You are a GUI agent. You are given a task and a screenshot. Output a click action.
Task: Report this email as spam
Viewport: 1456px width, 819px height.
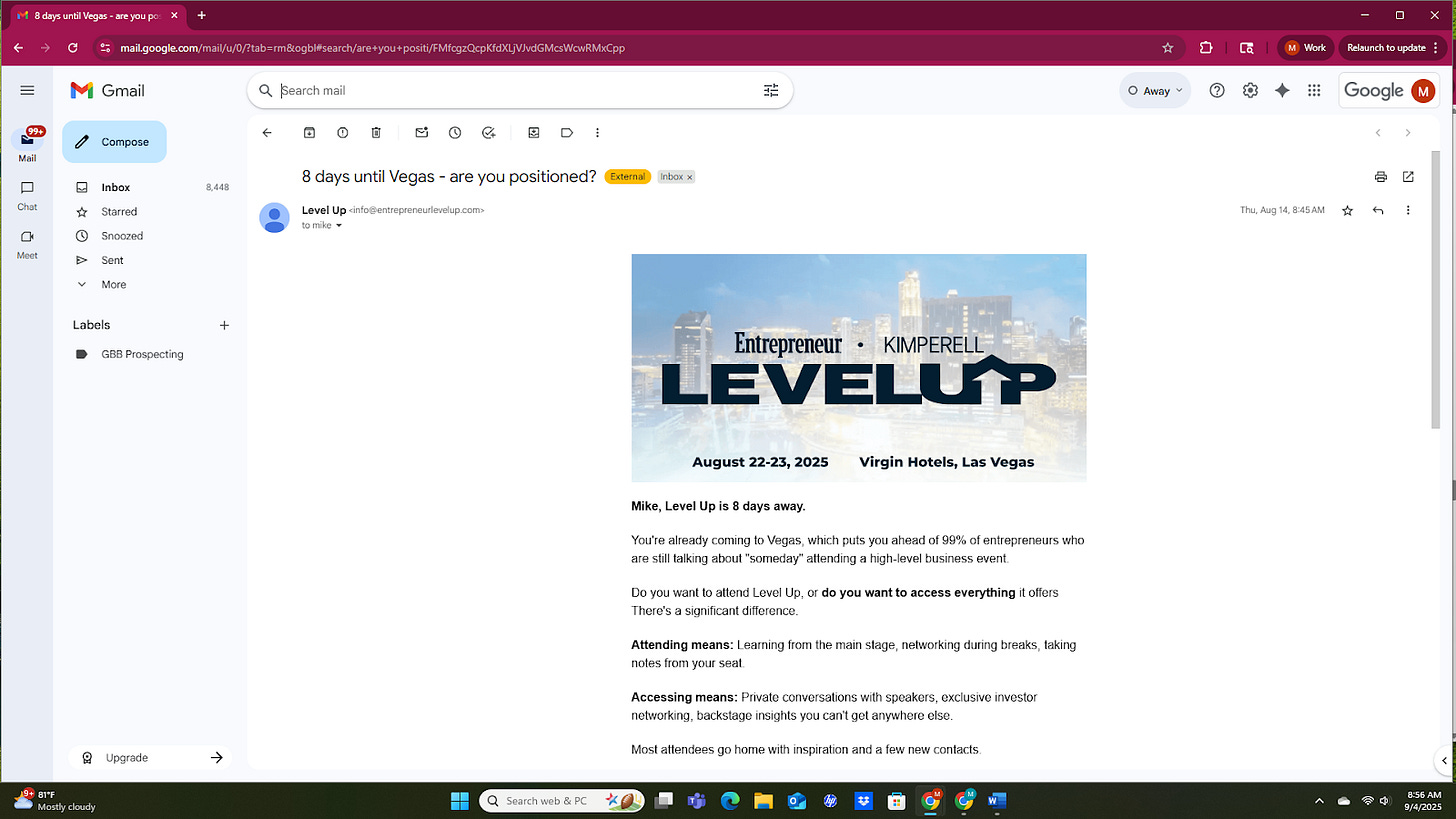(343, 132)
